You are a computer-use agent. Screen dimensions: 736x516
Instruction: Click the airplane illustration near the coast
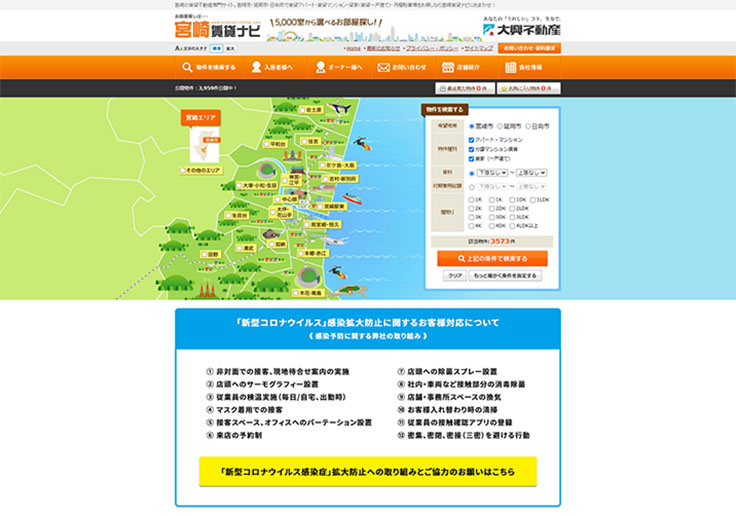point(335,241)
